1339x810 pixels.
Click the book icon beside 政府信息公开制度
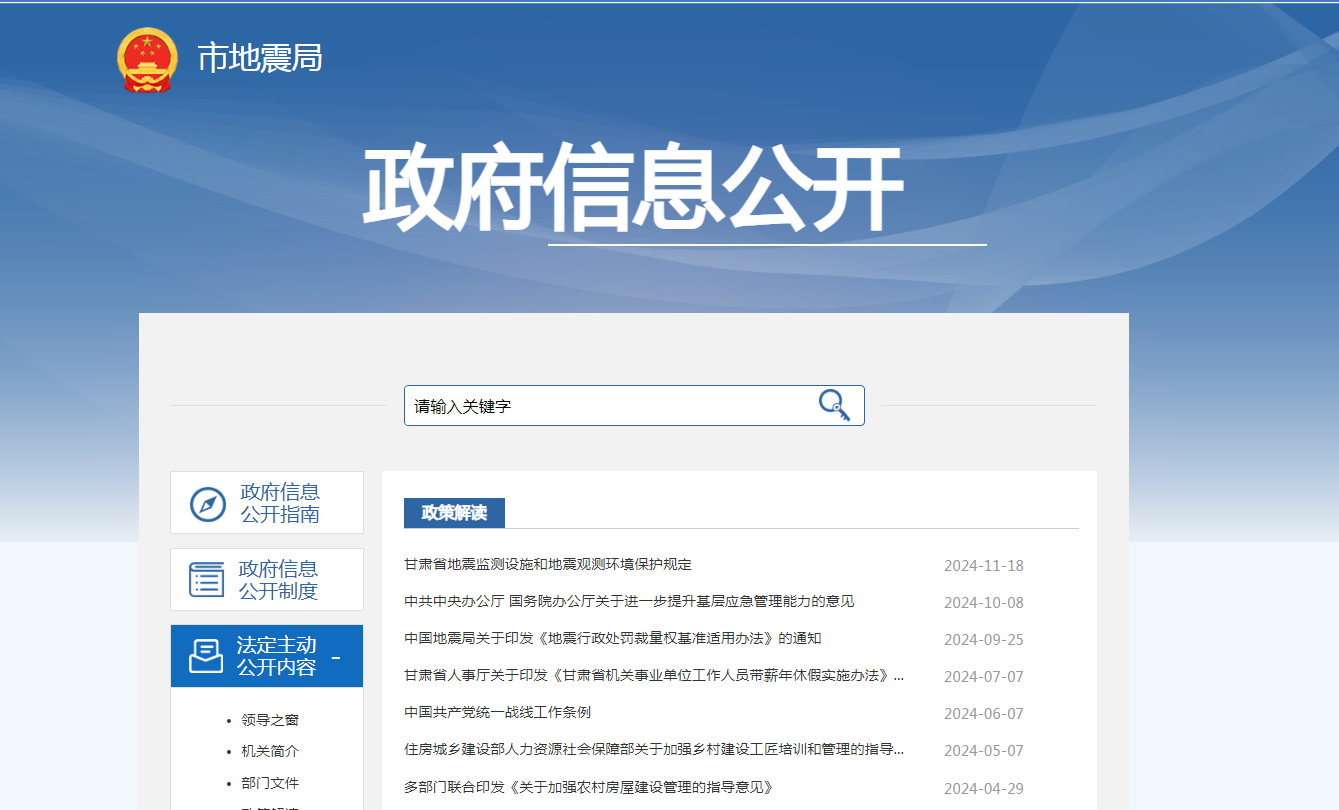point(204,580)
